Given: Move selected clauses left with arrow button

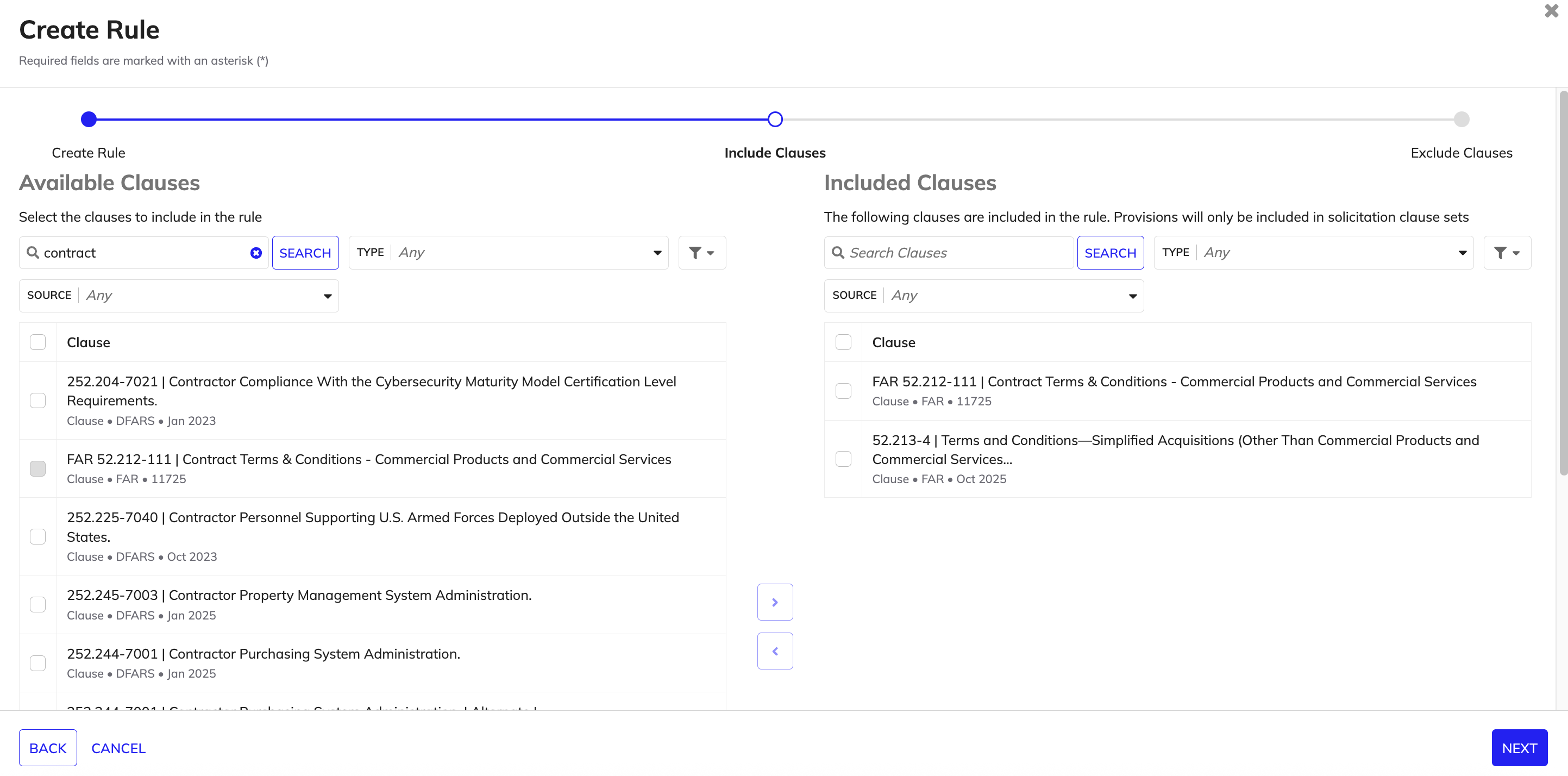Looking at the screenshot, I should pos(775,651).
